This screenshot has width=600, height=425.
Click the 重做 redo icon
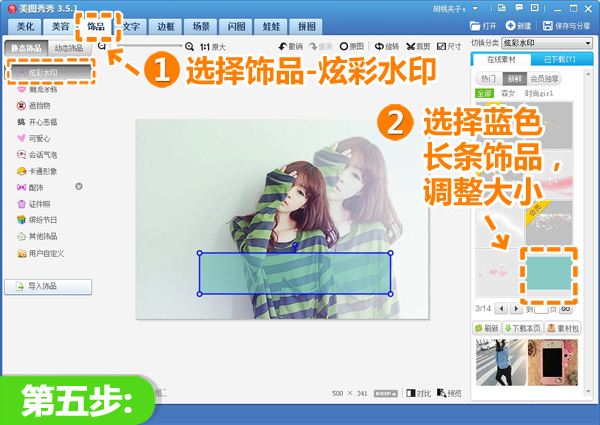point(313,46)
